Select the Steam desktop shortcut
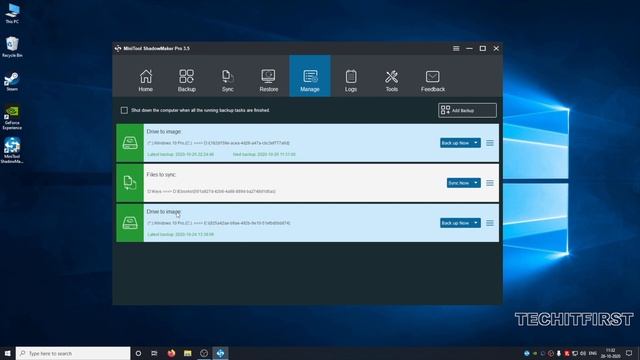This screenshot has height=360, width=640. [x=12, y=81]
